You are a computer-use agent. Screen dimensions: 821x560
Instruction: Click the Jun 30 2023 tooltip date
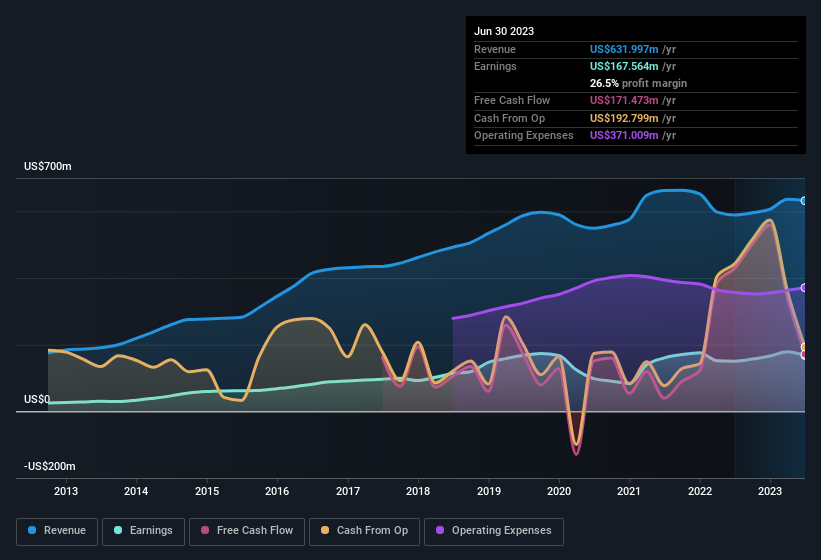[504, 31]
